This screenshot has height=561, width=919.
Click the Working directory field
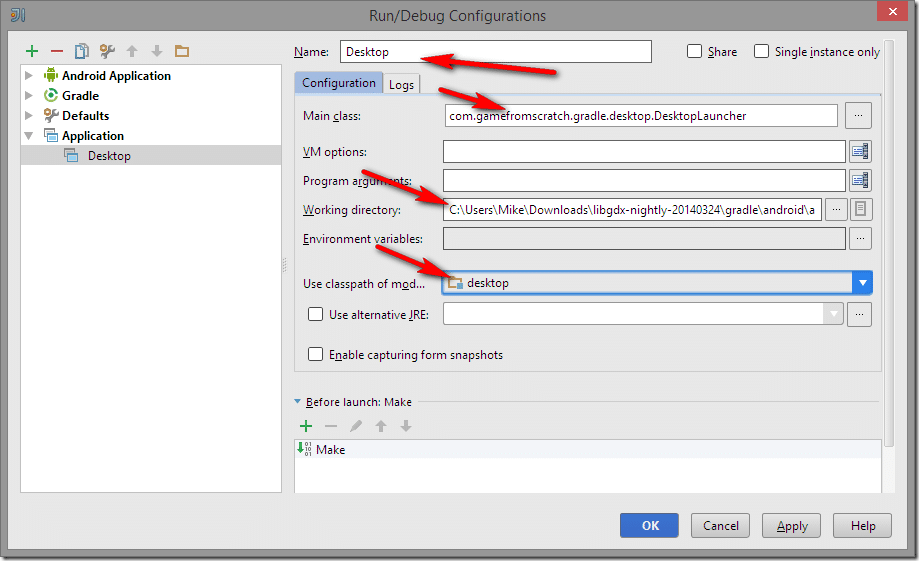click(x=632, y=210)
